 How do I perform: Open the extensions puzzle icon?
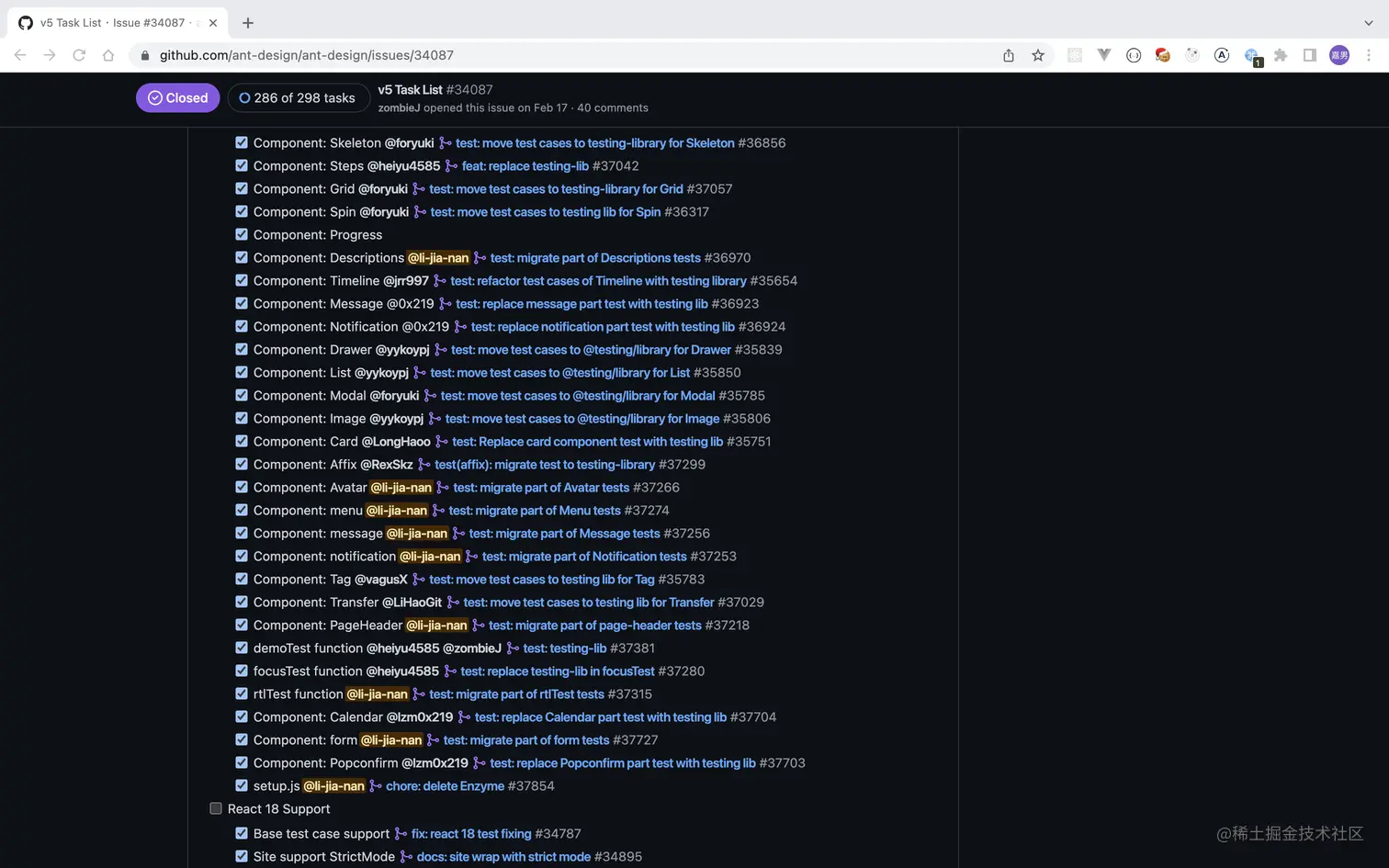click(x=1281, y=55)
